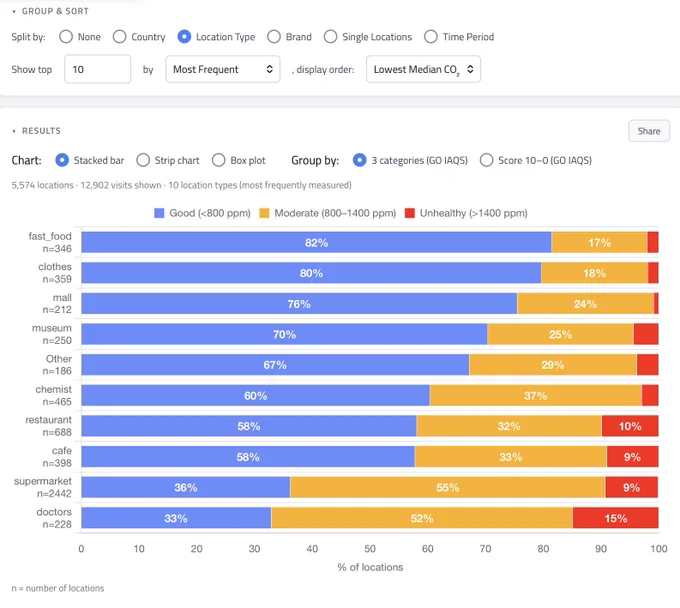Screen dimensions: 680x608
Task: Click the Share button
Action: (x=649, y=131)
